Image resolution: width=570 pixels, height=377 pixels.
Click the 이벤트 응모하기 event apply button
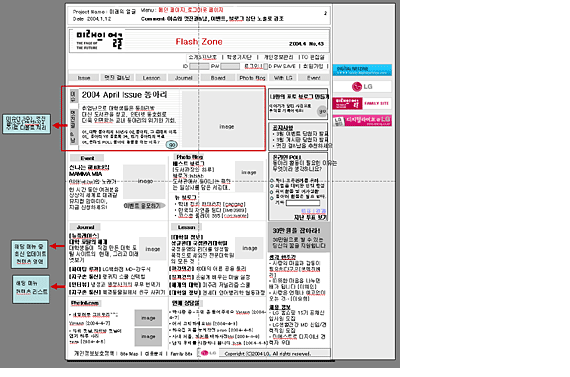(144, 206)
